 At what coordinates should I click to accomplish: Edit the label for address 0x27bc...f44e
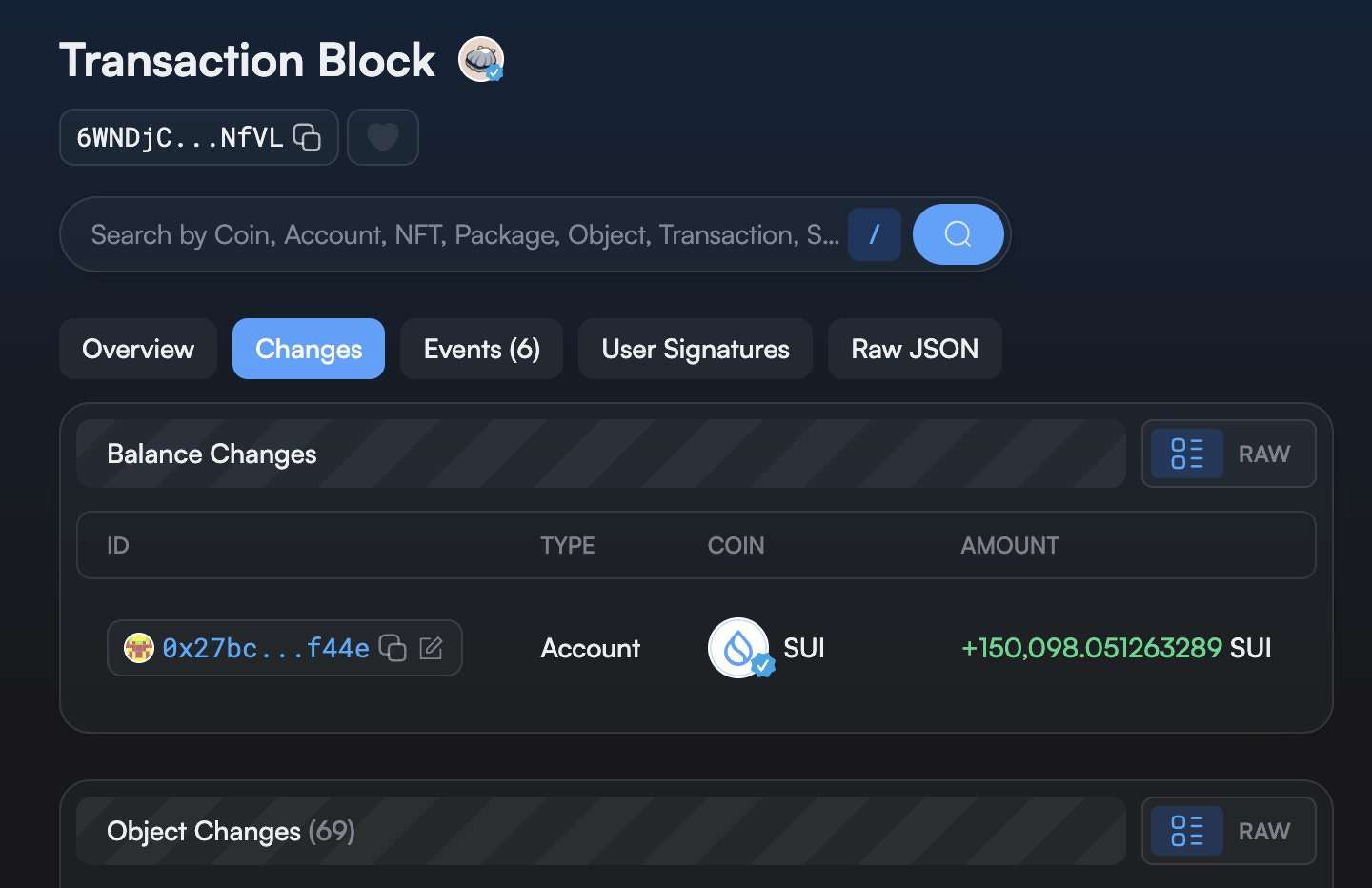click(x=432, y=648)
